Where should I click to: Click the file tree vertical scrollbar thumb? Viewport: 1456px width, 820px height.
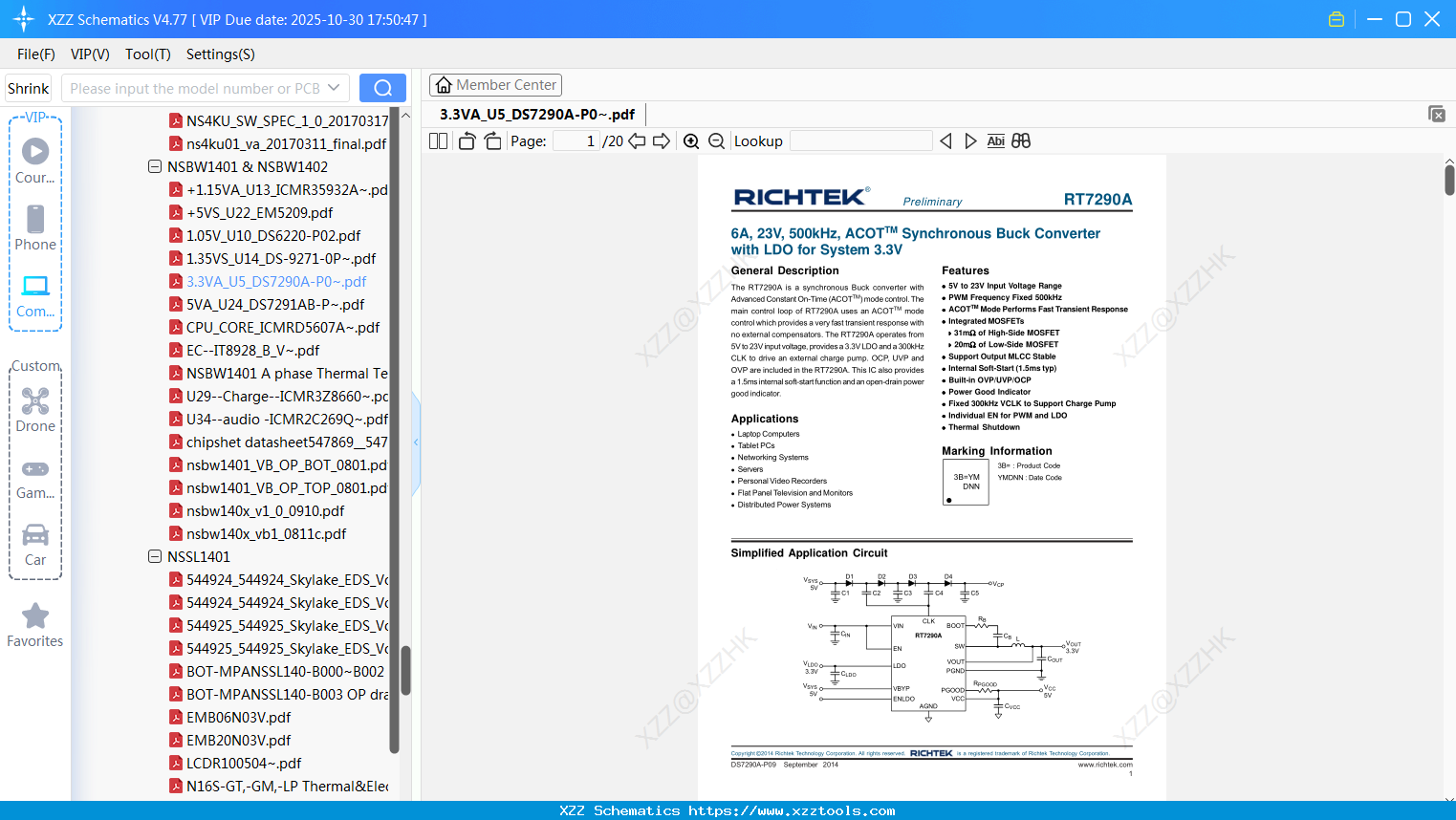click(x=405, y=671)
